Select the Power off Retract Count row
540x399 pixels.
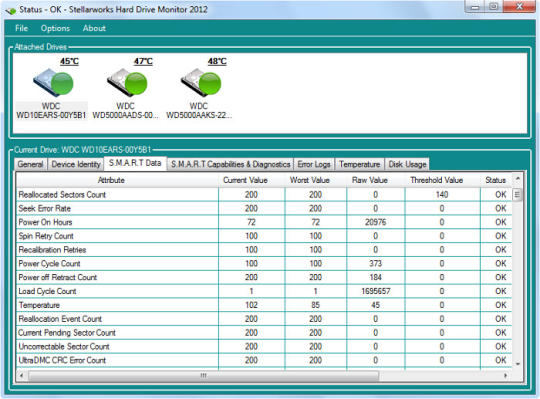[x=264, y=277]
